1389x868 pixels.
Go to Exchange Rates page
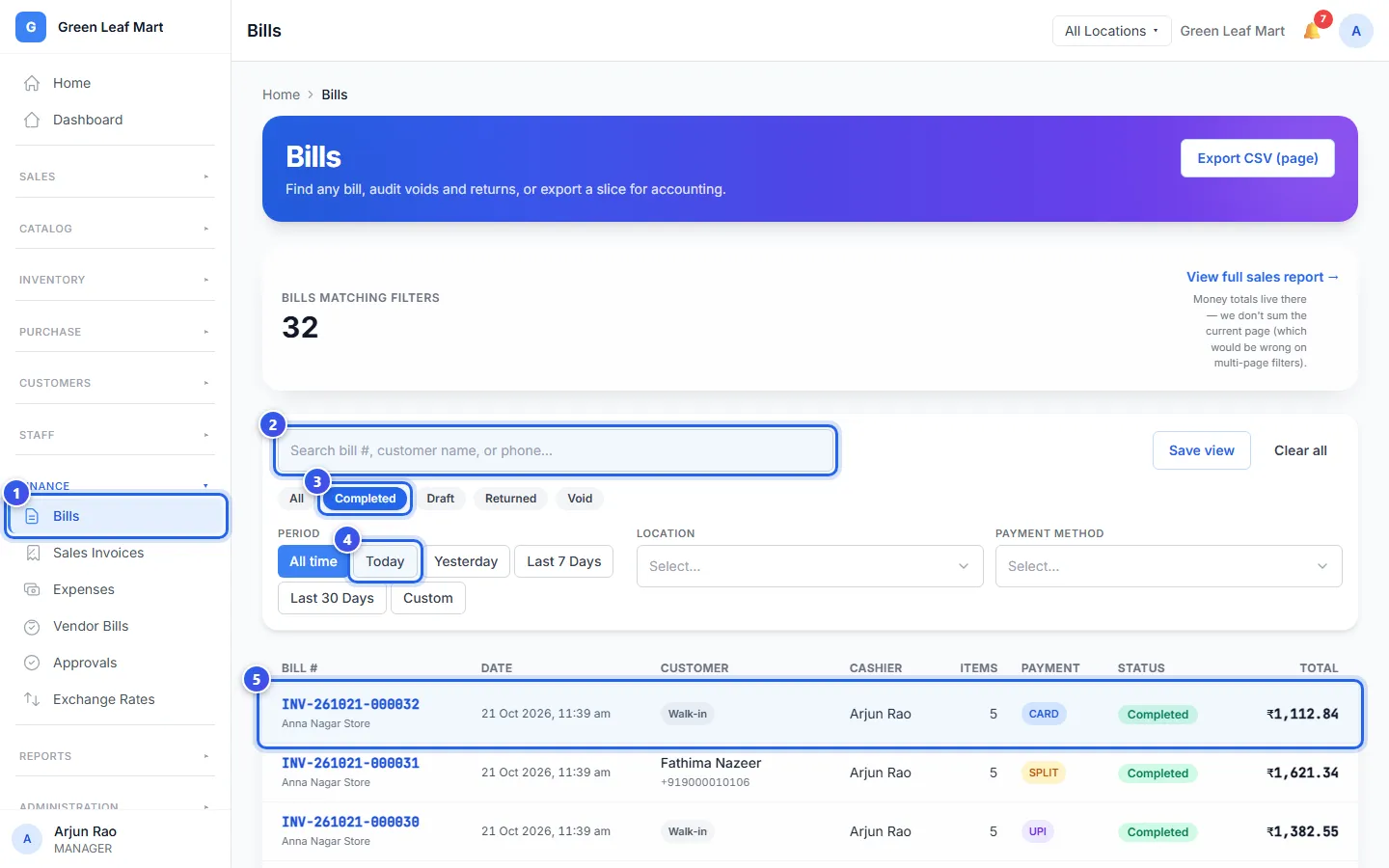[116, 699]
